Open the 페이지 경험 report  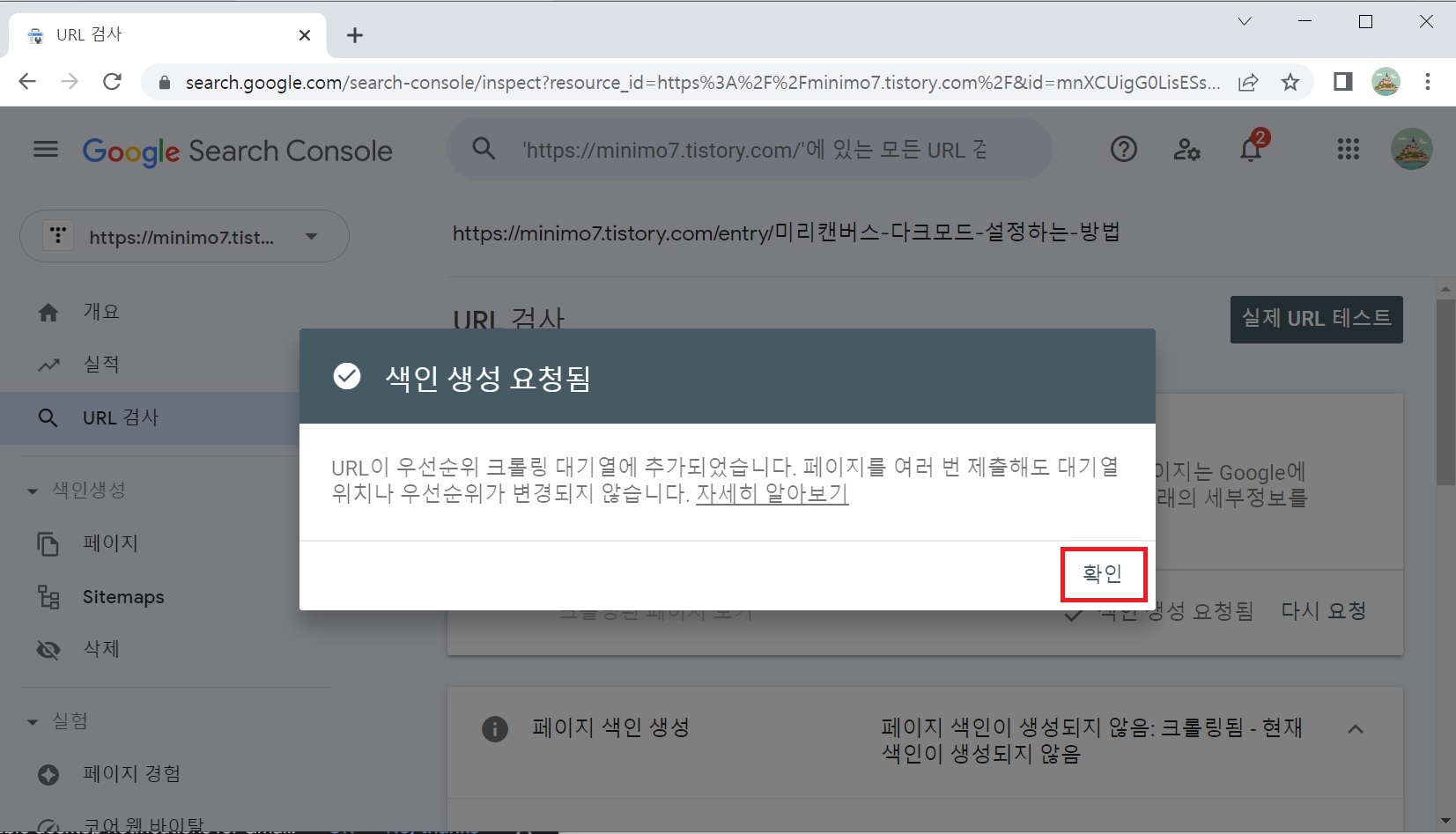[132, 774]
